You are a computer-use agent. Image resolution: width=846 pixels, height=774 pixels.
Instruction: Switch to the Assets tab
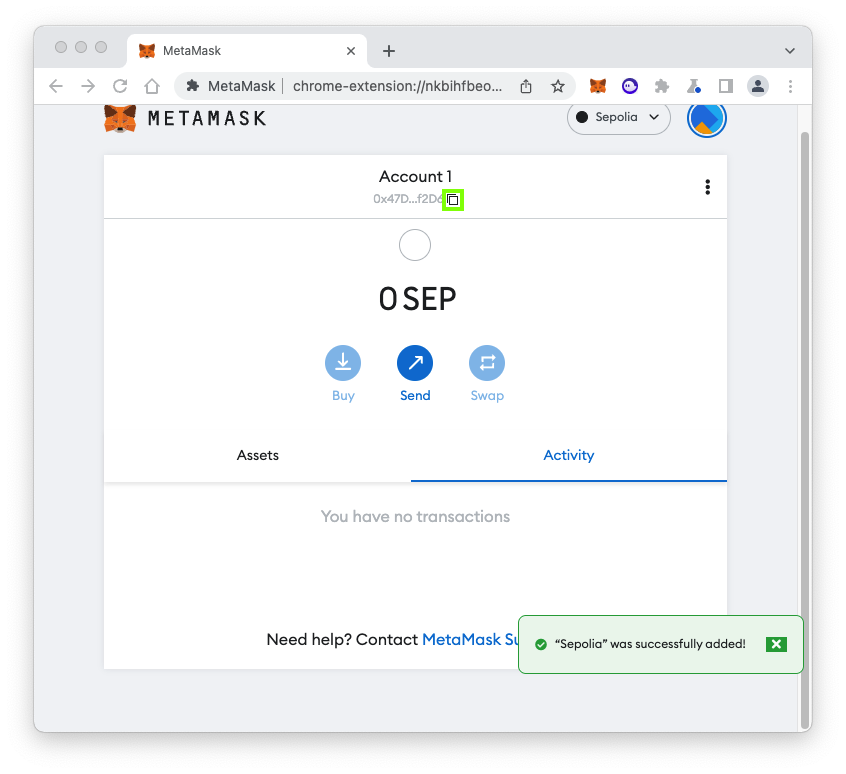point(257,455)
